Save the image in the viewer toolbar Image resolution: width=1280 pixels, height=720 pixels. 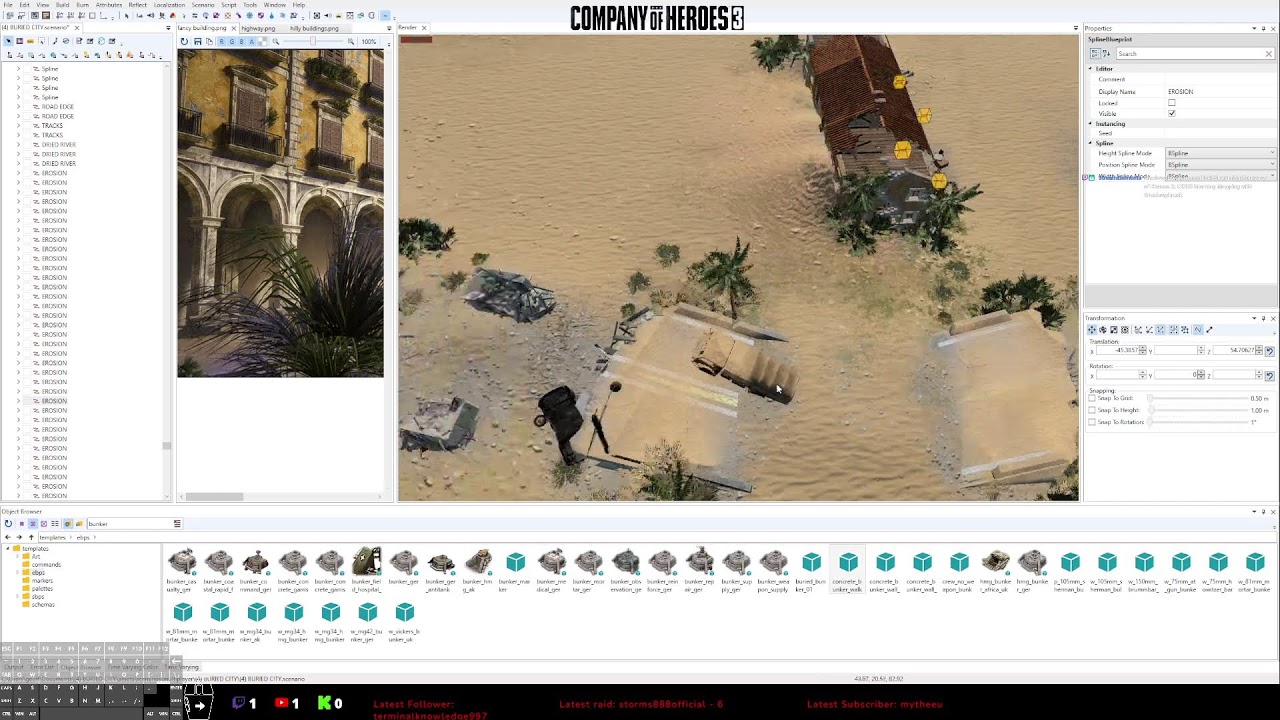click(x=197, y=41)
